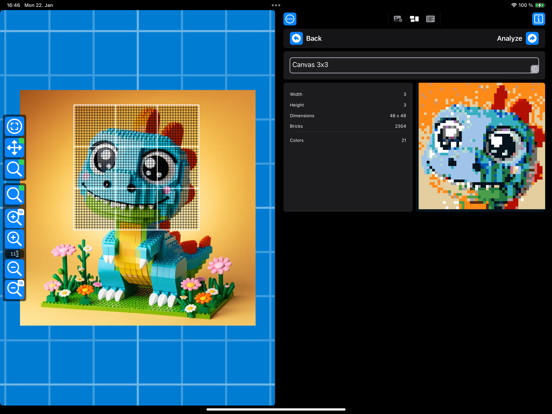Screen dimensions: 552x414
Task: Switch to list-only layout view
Action: (430, 19)
